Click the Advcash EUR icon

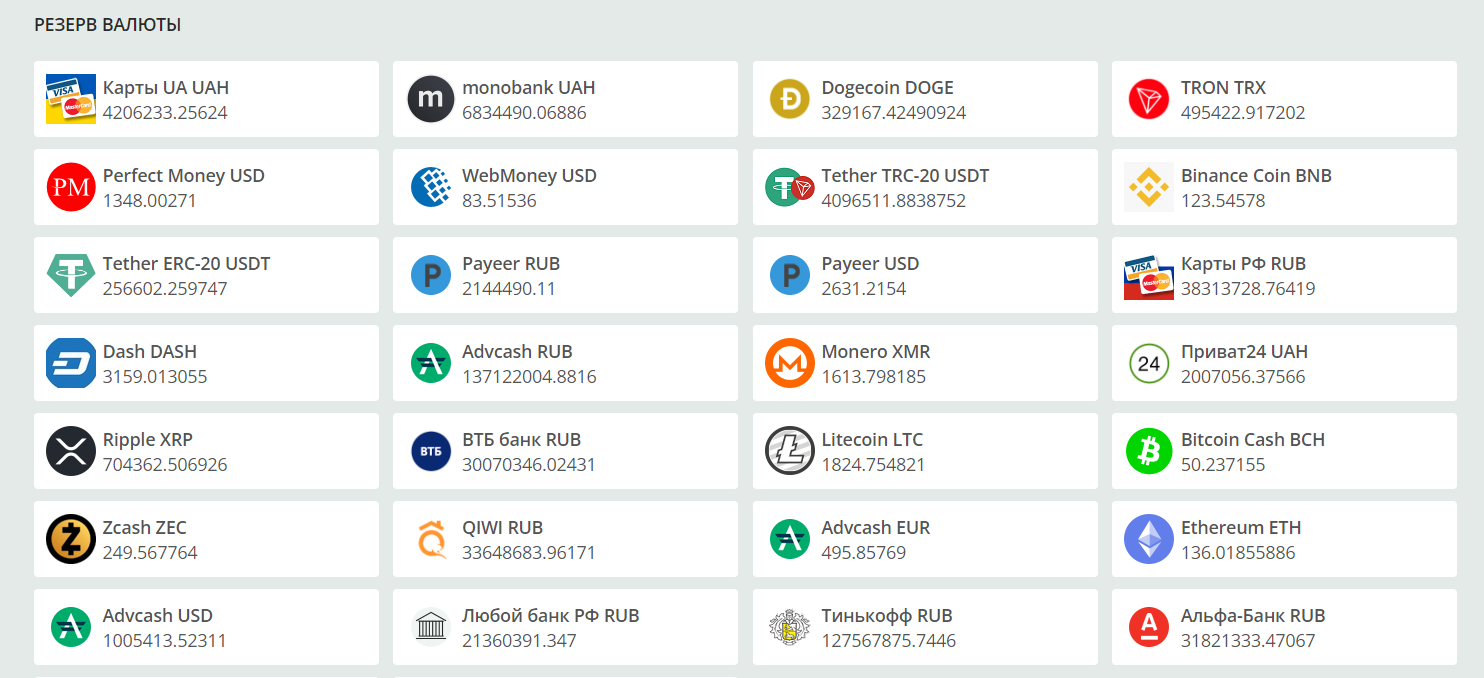pos(790,539)
